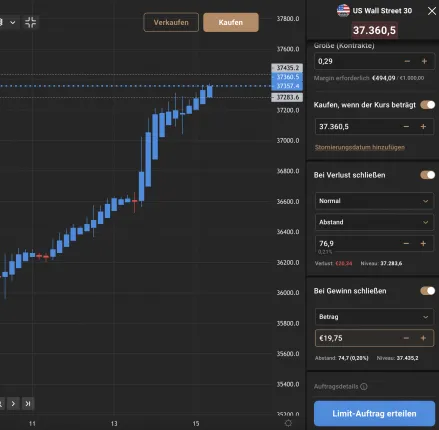This screenshot has width=439, height=430.
Task: Click the Abstand 74,7 (0,20%) text
Action: pyautogui.click(x=342, y=358)
